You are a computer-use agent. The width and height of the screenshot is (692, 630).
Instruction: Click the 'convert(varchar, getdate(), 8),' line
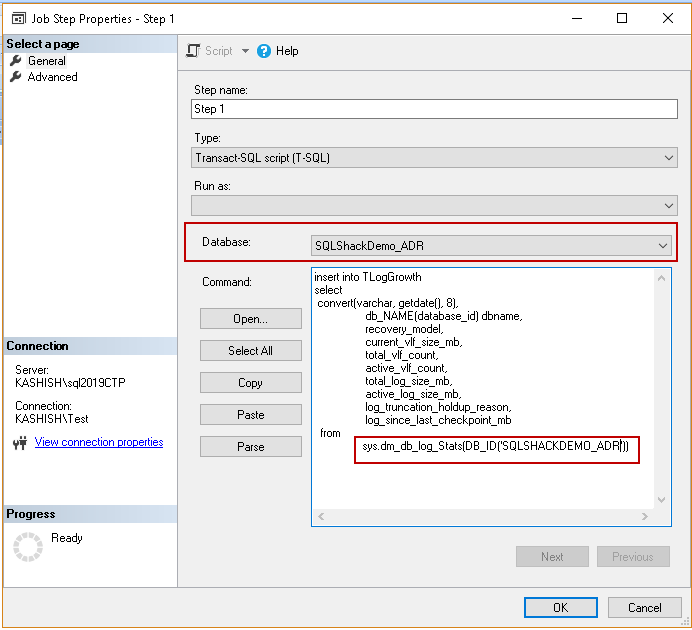click(388, 303)
